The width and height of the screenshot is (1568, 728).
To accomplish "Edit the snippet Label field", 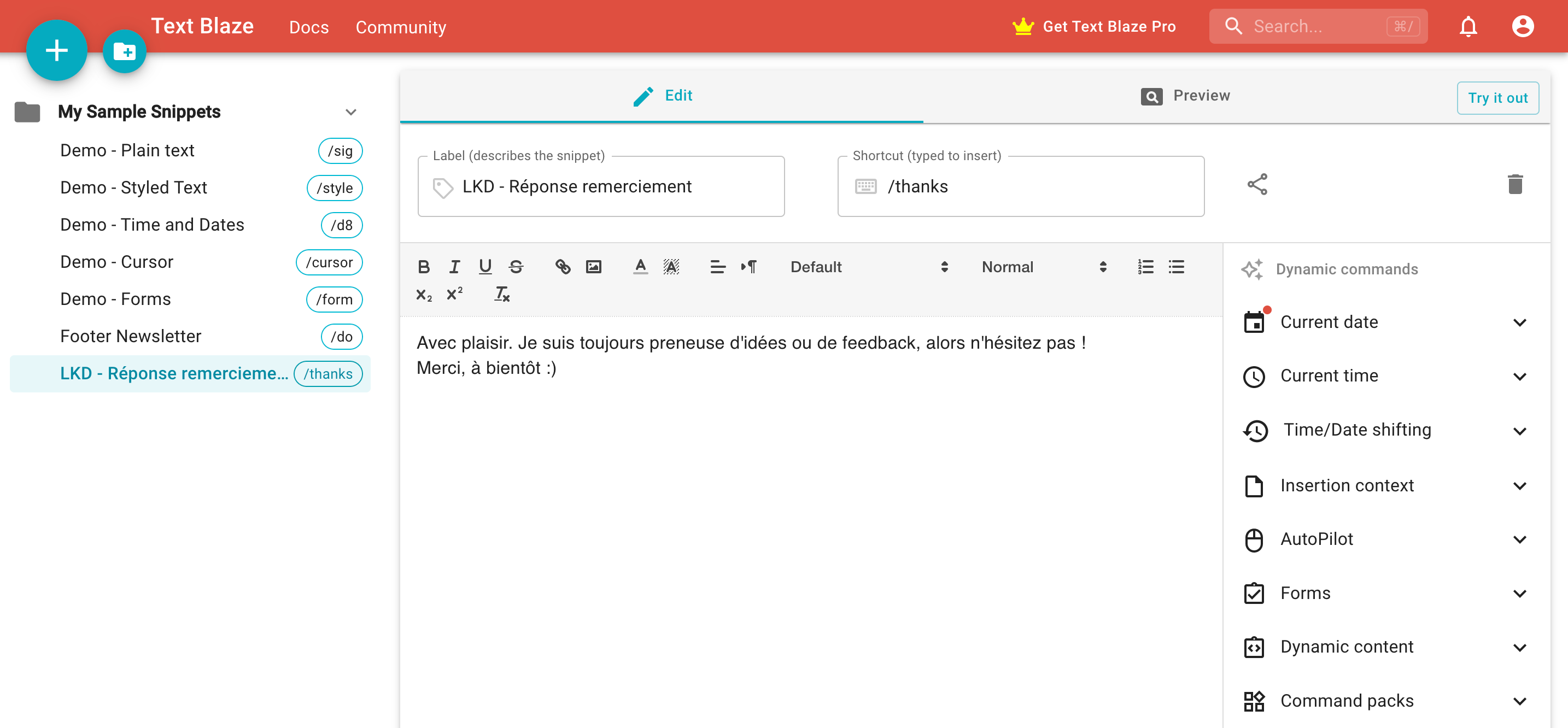I will tap(601, 186).
